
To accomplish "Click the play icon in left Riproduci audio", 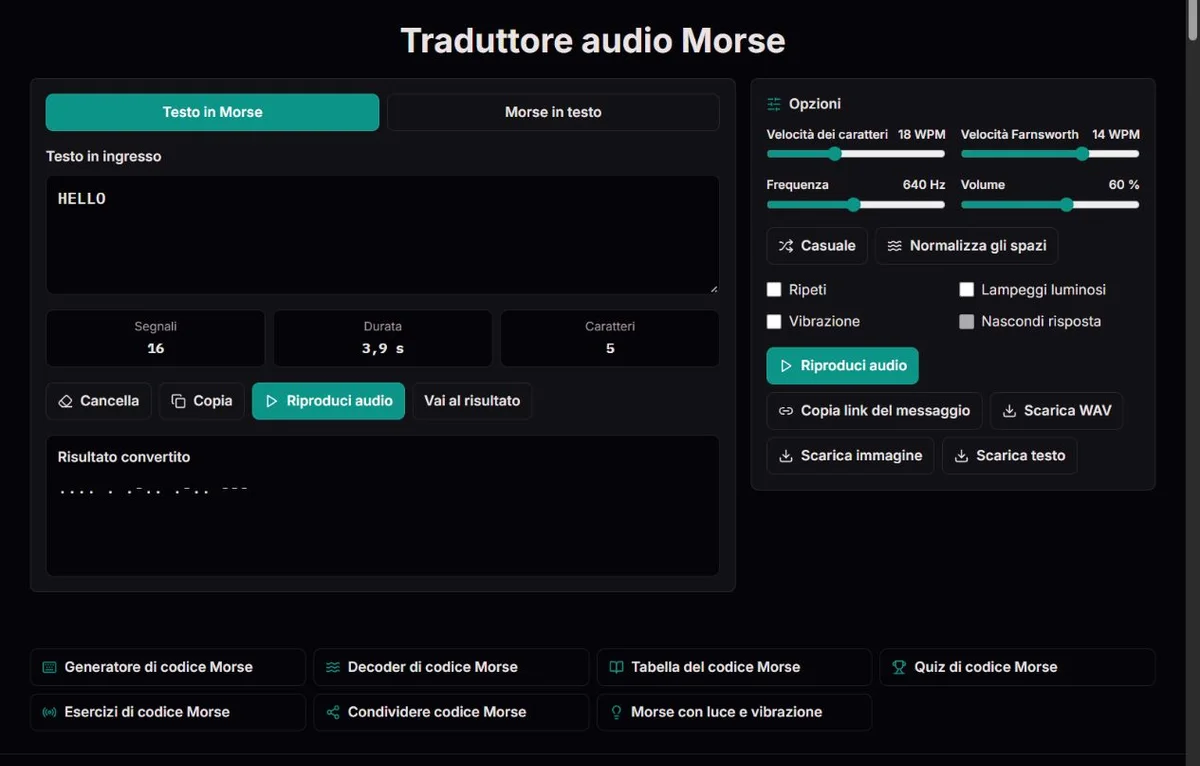I will [x=271, y=401].
